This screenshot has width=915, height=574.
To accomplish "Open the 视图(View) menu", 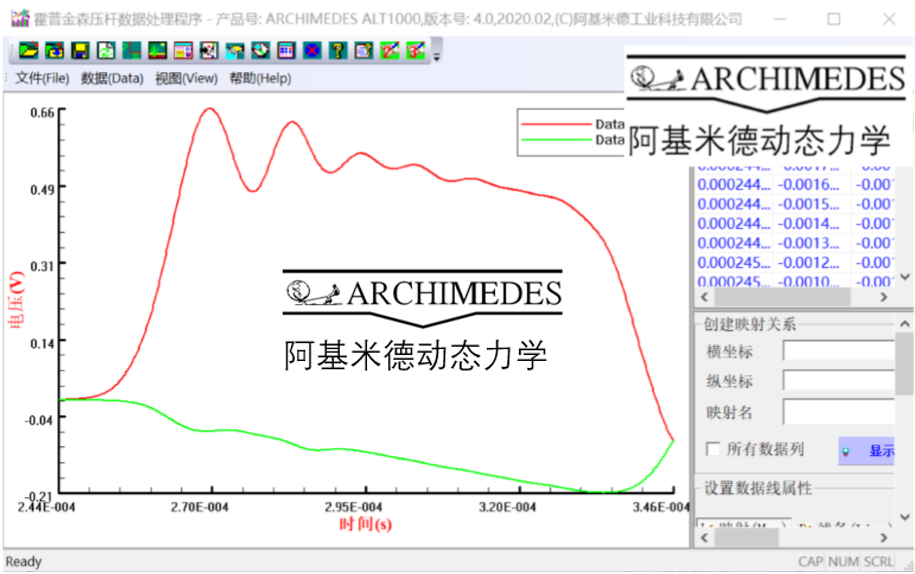I will click(186, 78).
